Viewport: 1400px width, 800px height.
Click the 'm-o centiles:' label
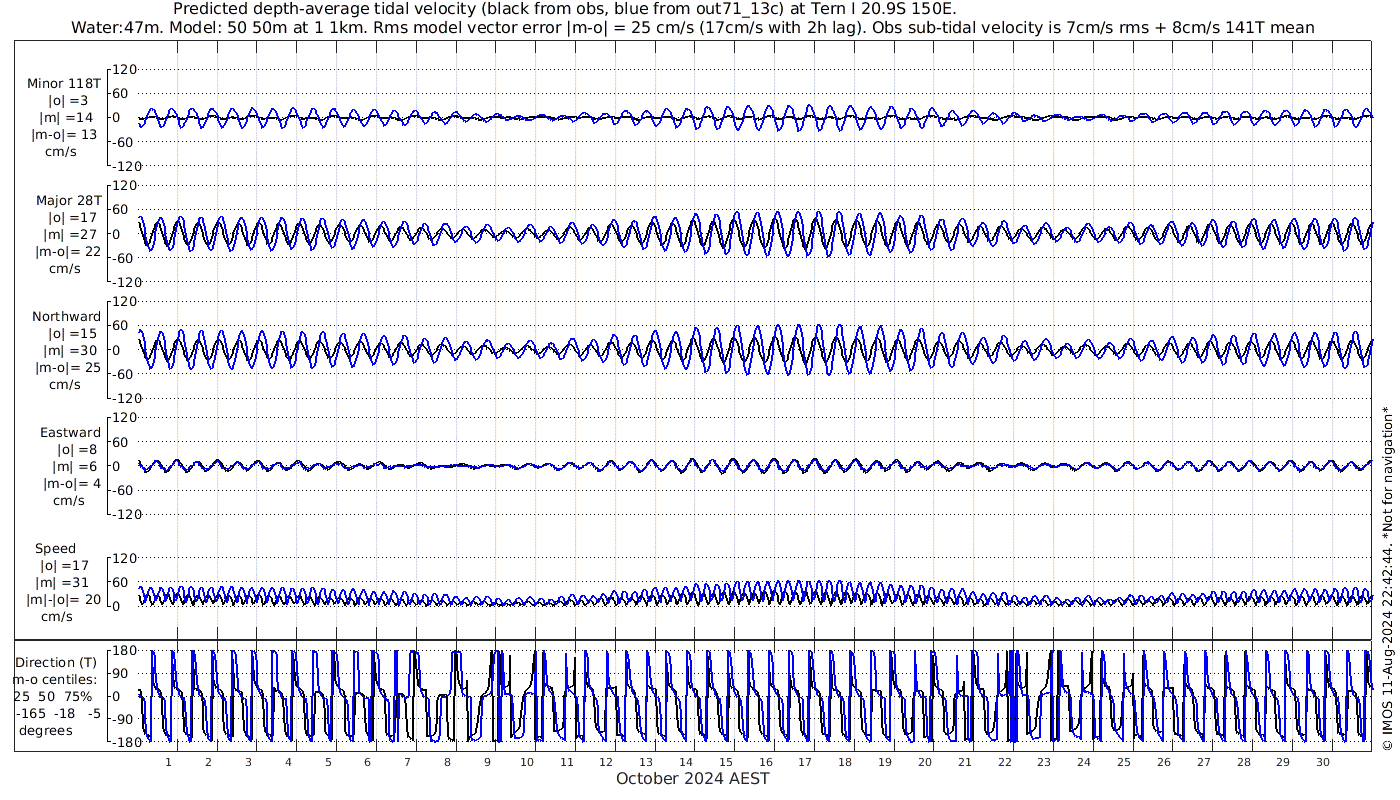click(54, 679)
